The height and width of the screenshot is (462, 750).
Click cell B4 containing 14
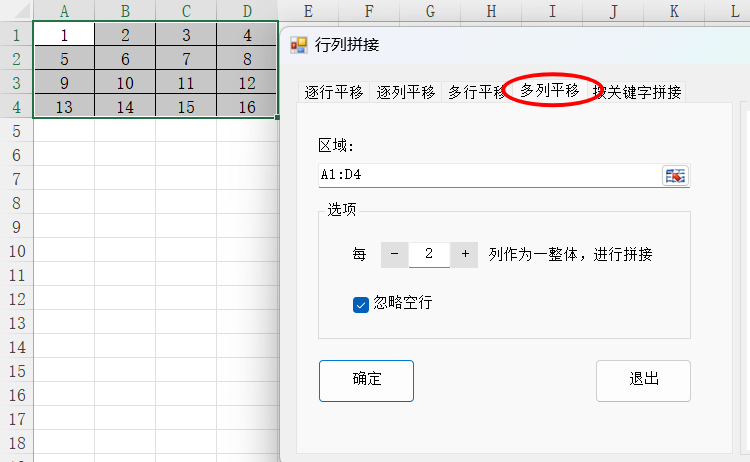coord(125,107)
